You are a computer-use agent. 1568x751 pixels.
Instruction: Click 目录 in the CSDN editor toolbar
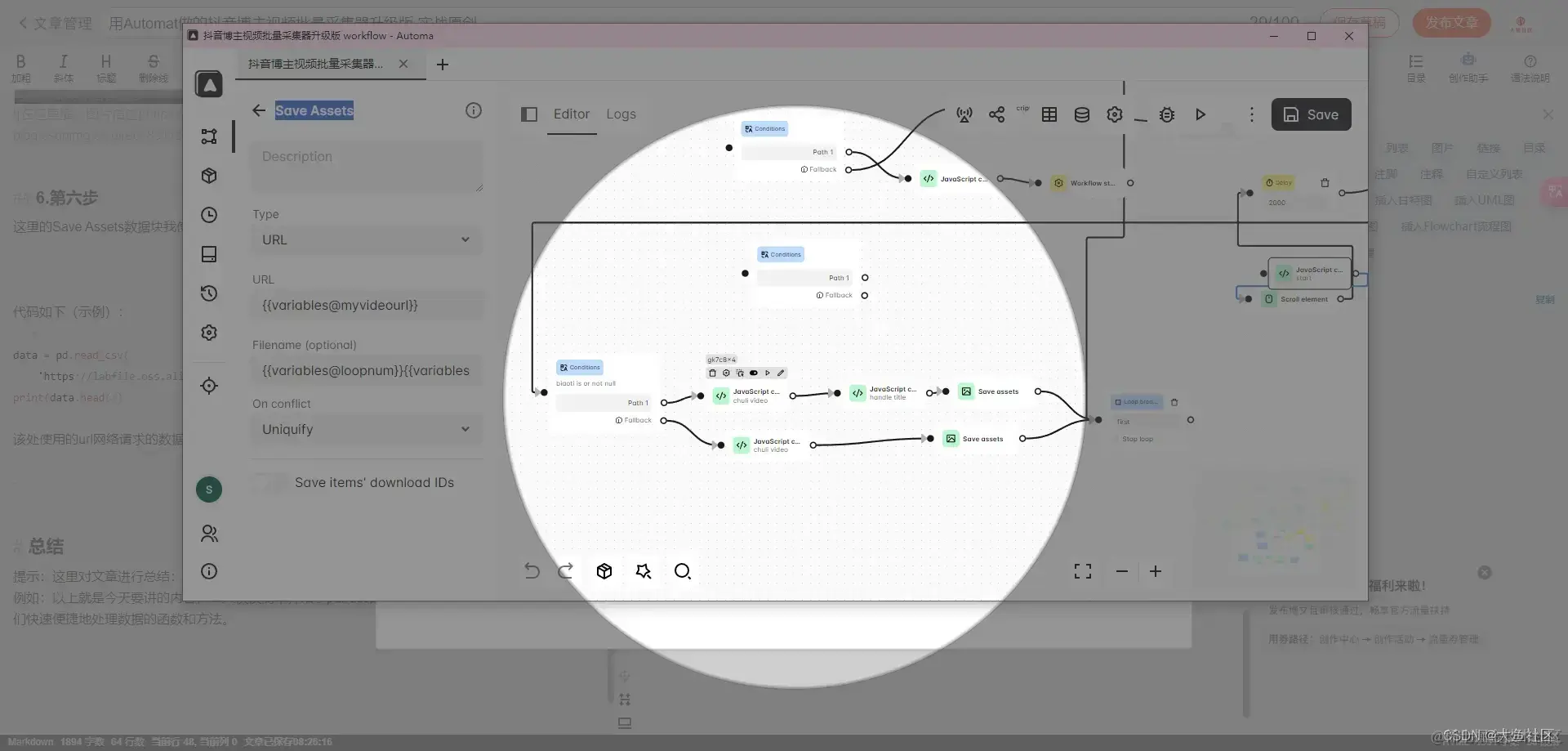1416,68
